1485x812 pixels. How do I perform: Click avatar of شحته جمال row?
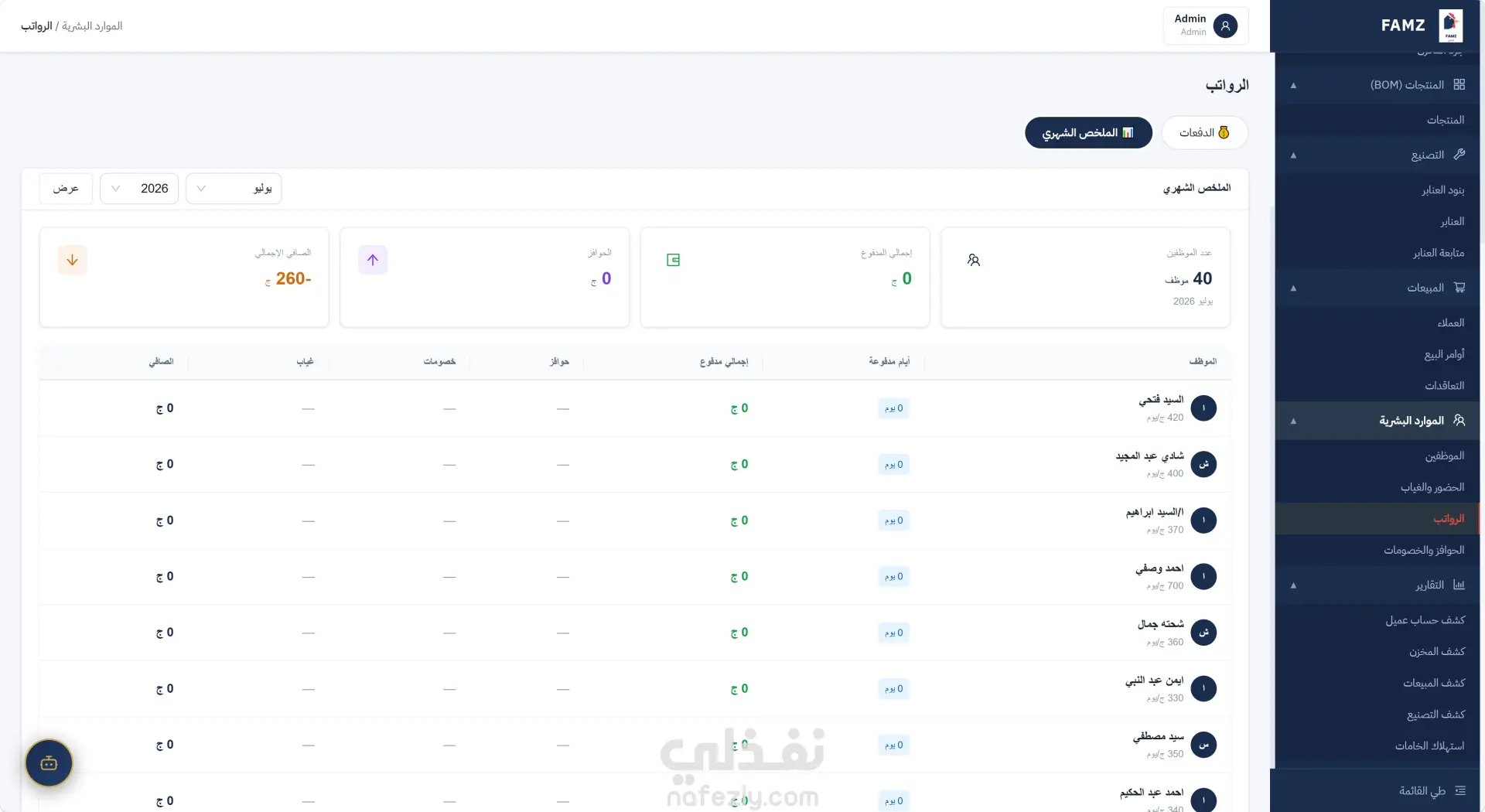pos(1203,633)
